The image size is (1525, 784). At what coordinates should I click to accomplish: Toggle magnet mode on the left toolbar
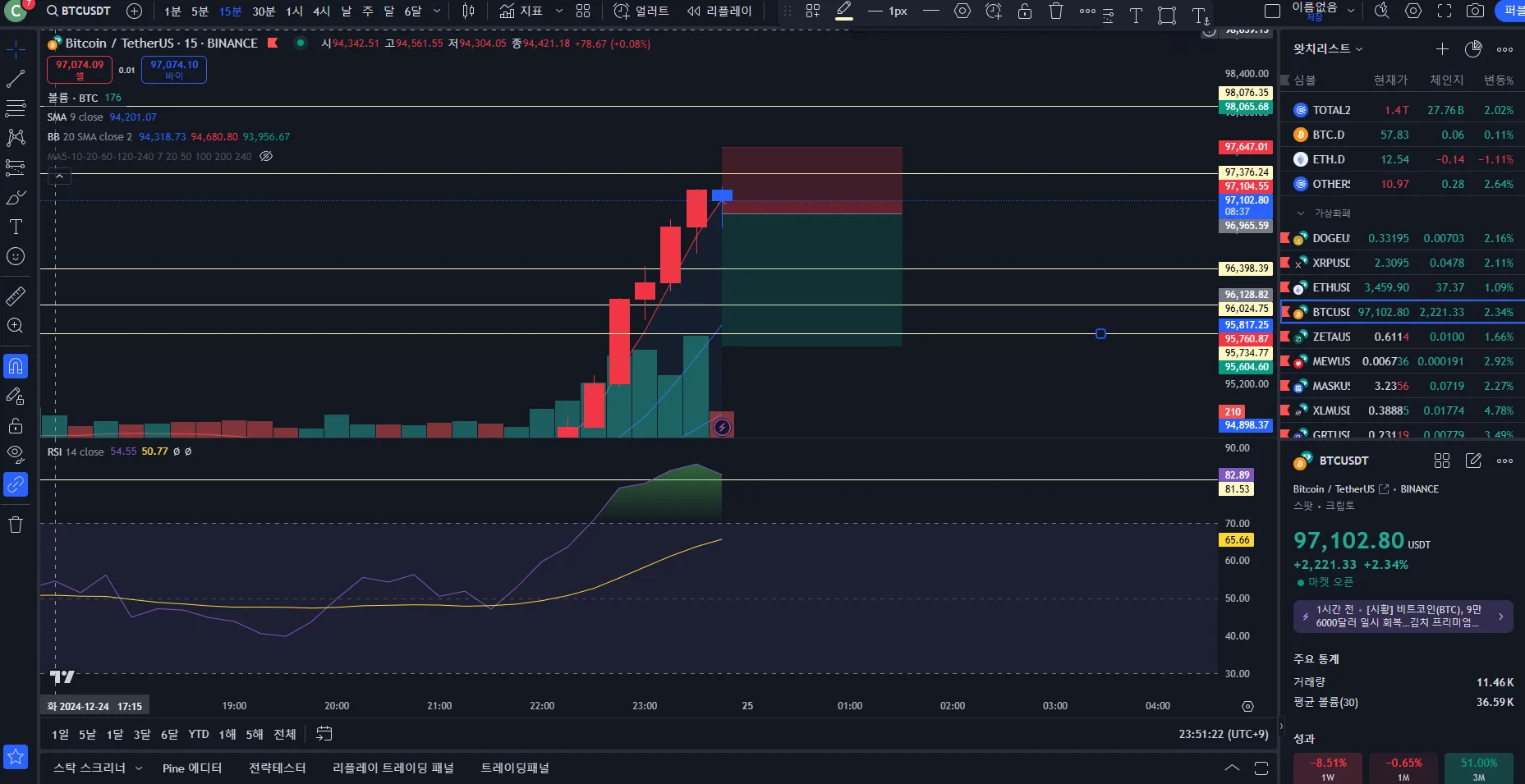tap(16, 366)
